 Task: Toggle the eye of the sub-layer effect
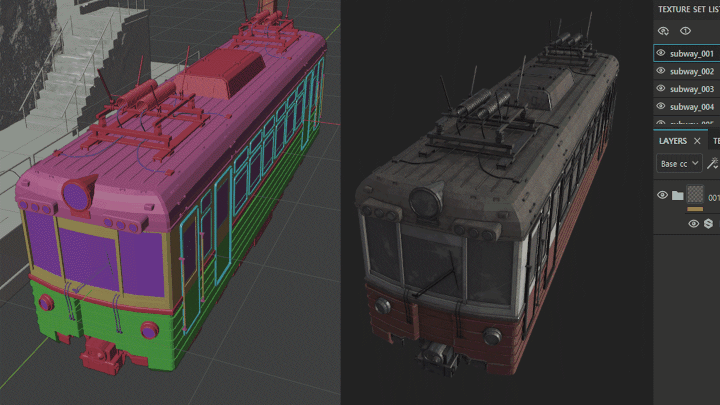(694, 224)
